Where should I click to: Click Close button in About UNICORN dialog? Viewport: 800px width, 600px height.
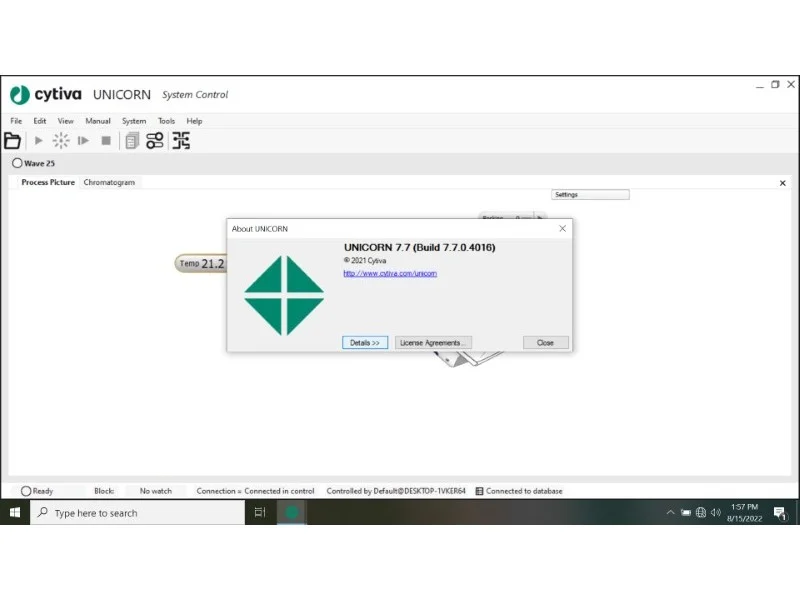[x=545, y=343]
